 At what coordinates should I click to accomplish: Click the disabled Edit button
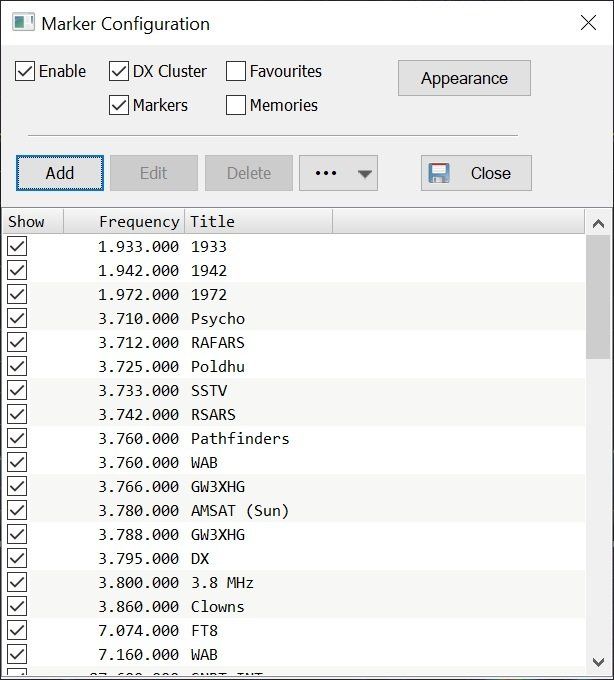pyautogui.click(x=154, y=173)
